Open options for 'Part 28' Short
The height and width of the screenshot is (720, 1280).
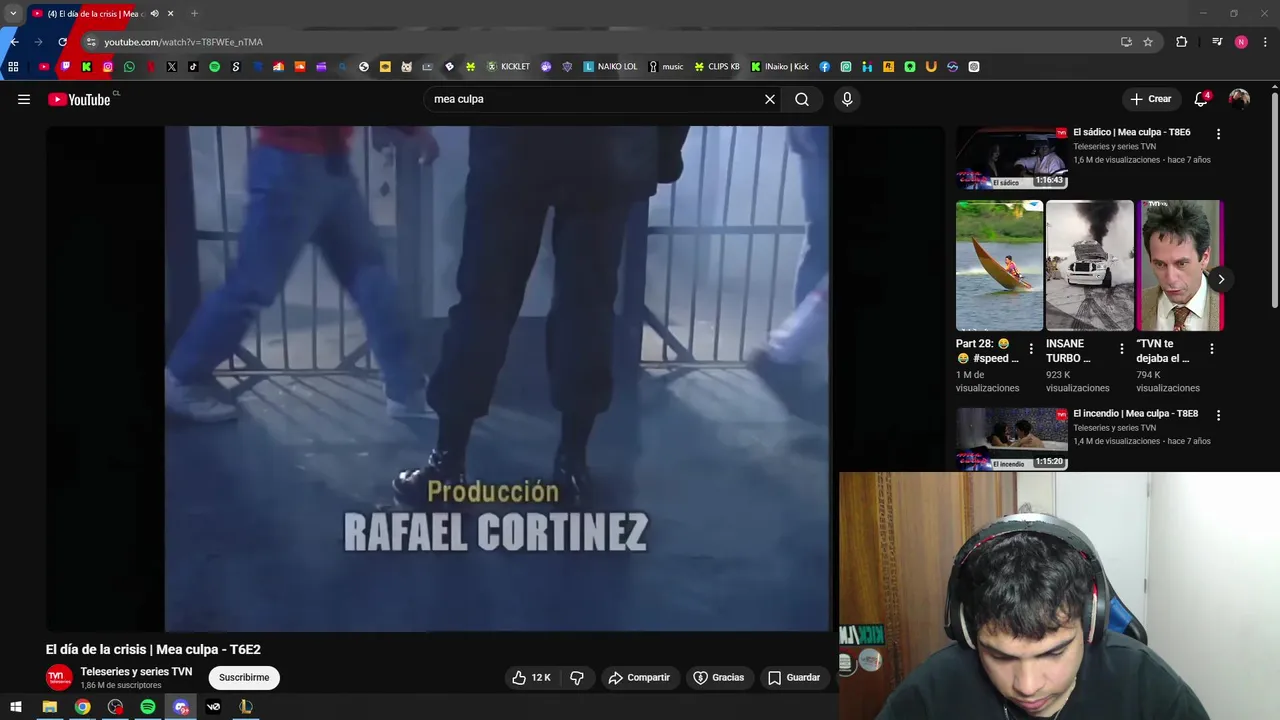(x=1031, y=349)
